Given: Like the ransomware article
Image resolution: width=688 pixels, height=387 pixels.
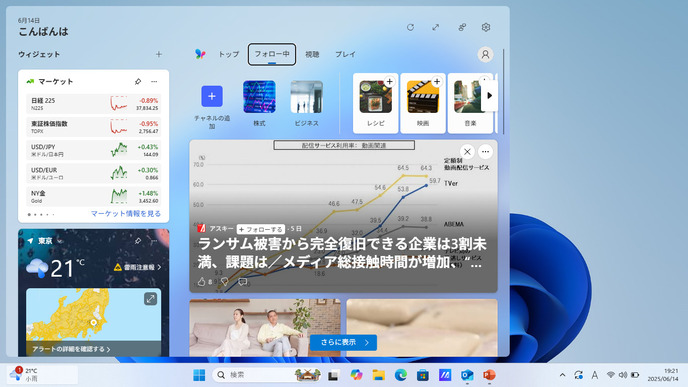Looking at the screenshot, I should point(201,282).
